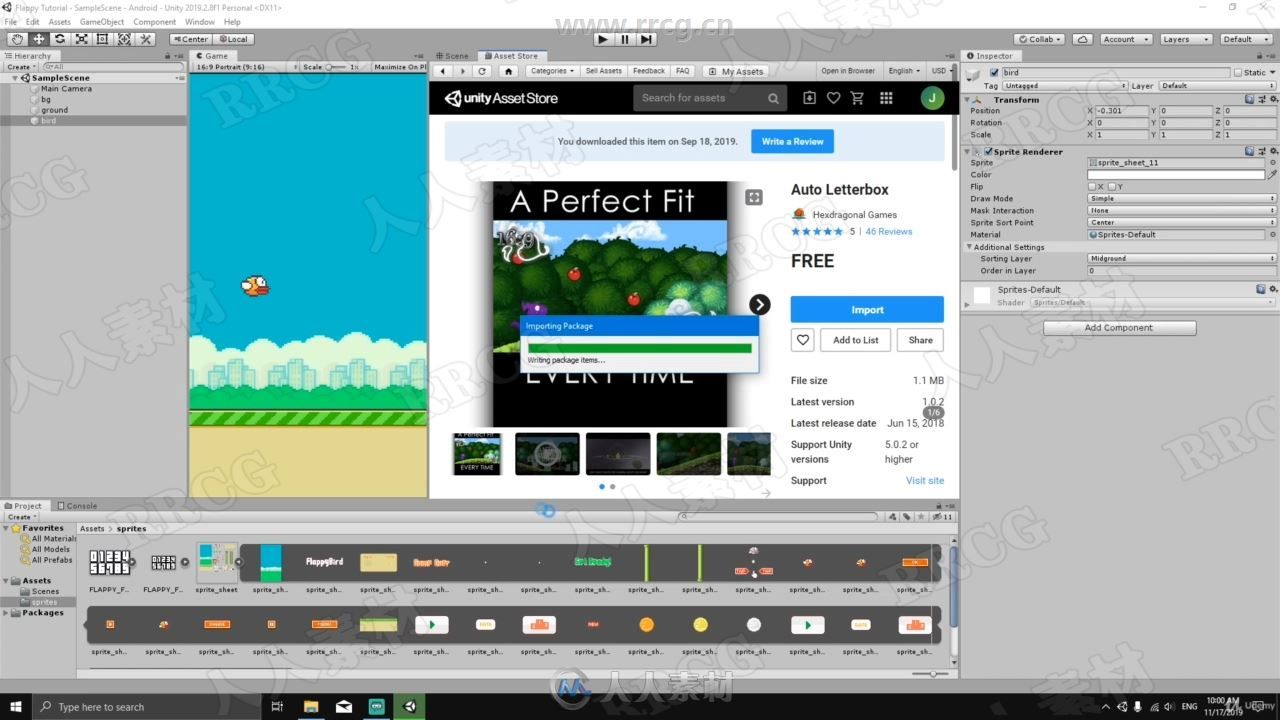The width and height of the screenshot is (1280, 720).
Task: Open Asset Store downloads icon
Action: pos(809,98)
